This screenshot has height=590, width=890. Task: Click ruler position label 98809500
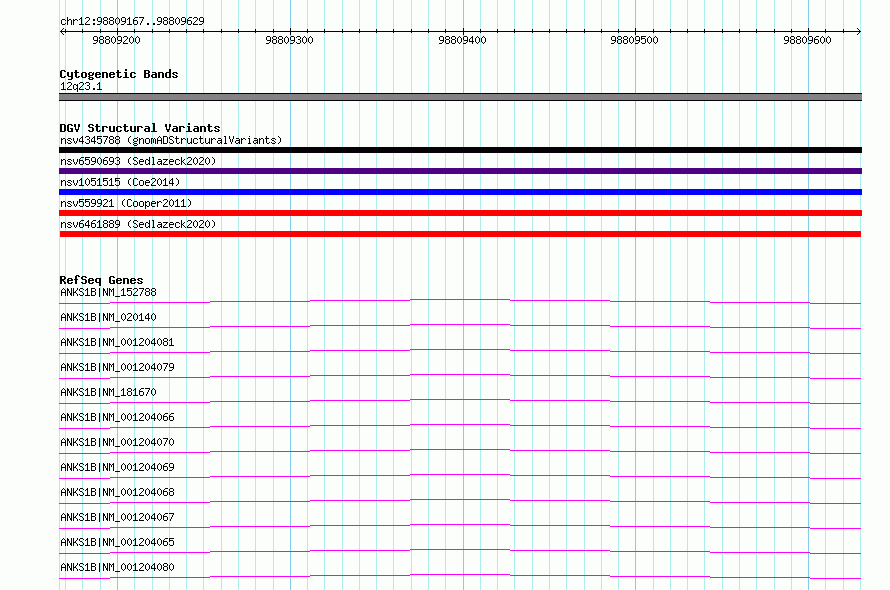pyautogui.click(x=635, y=40)
